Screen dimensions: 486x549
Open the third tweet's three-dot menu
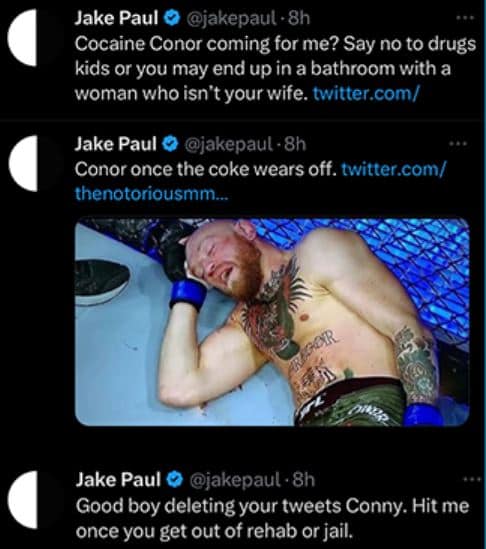(472, 479)
